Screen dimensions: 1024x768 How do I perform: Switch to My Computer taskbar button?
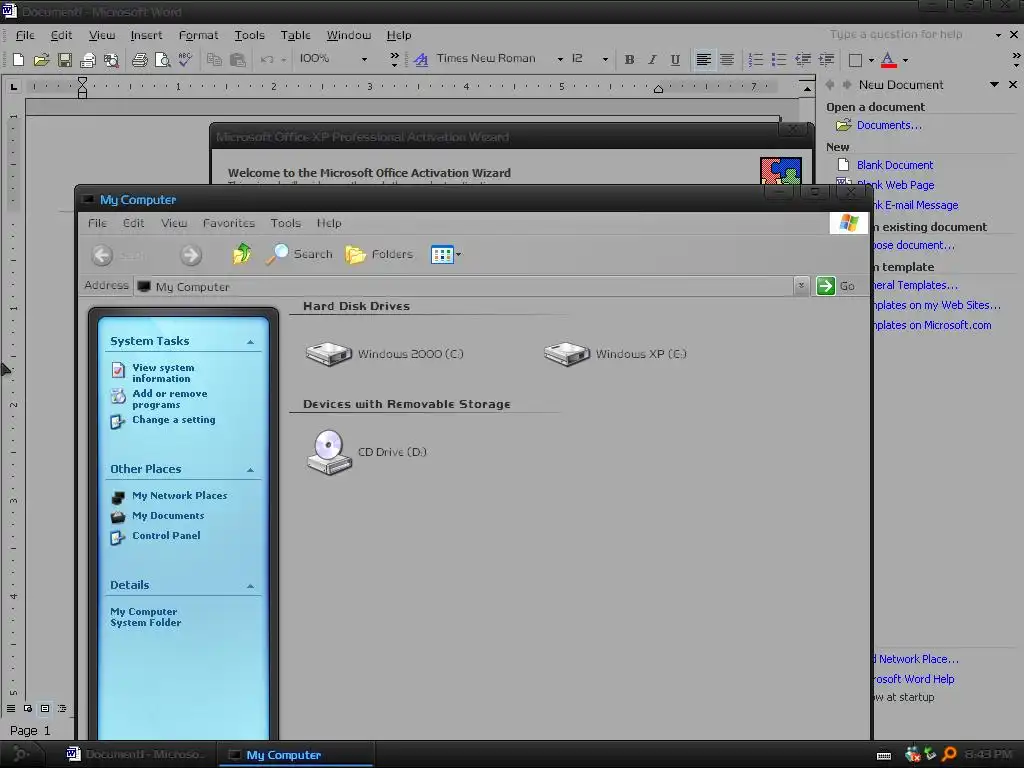coord(294,755)
